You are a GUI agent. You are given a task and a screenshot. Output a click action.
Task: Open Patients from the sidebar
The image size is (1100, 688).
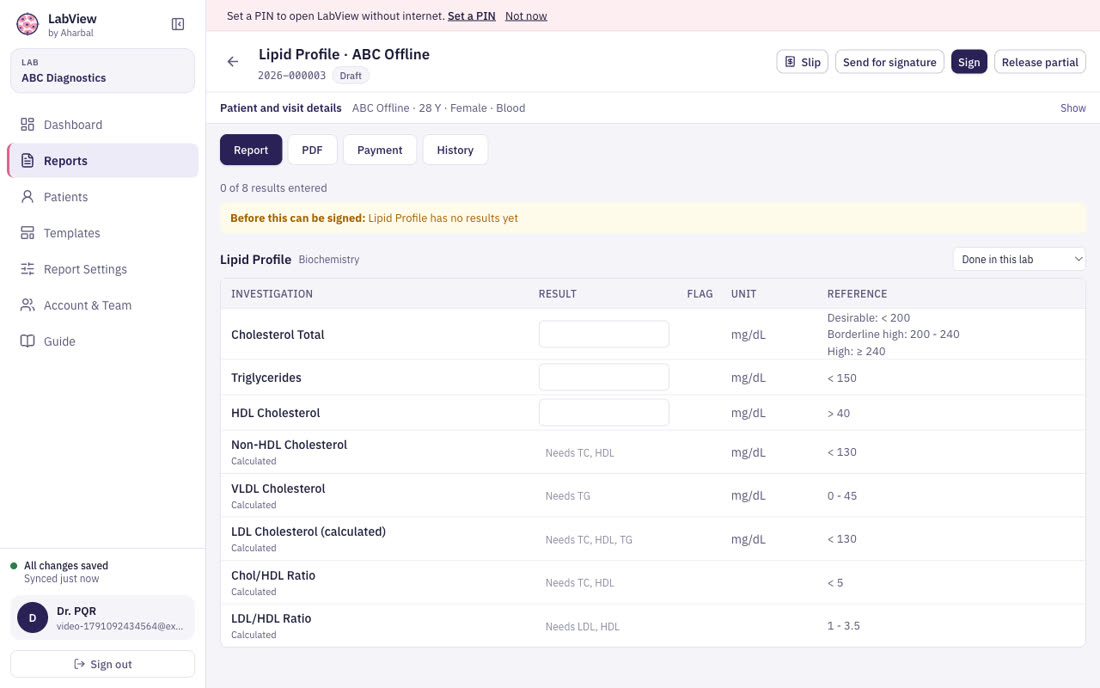(103, 197)
